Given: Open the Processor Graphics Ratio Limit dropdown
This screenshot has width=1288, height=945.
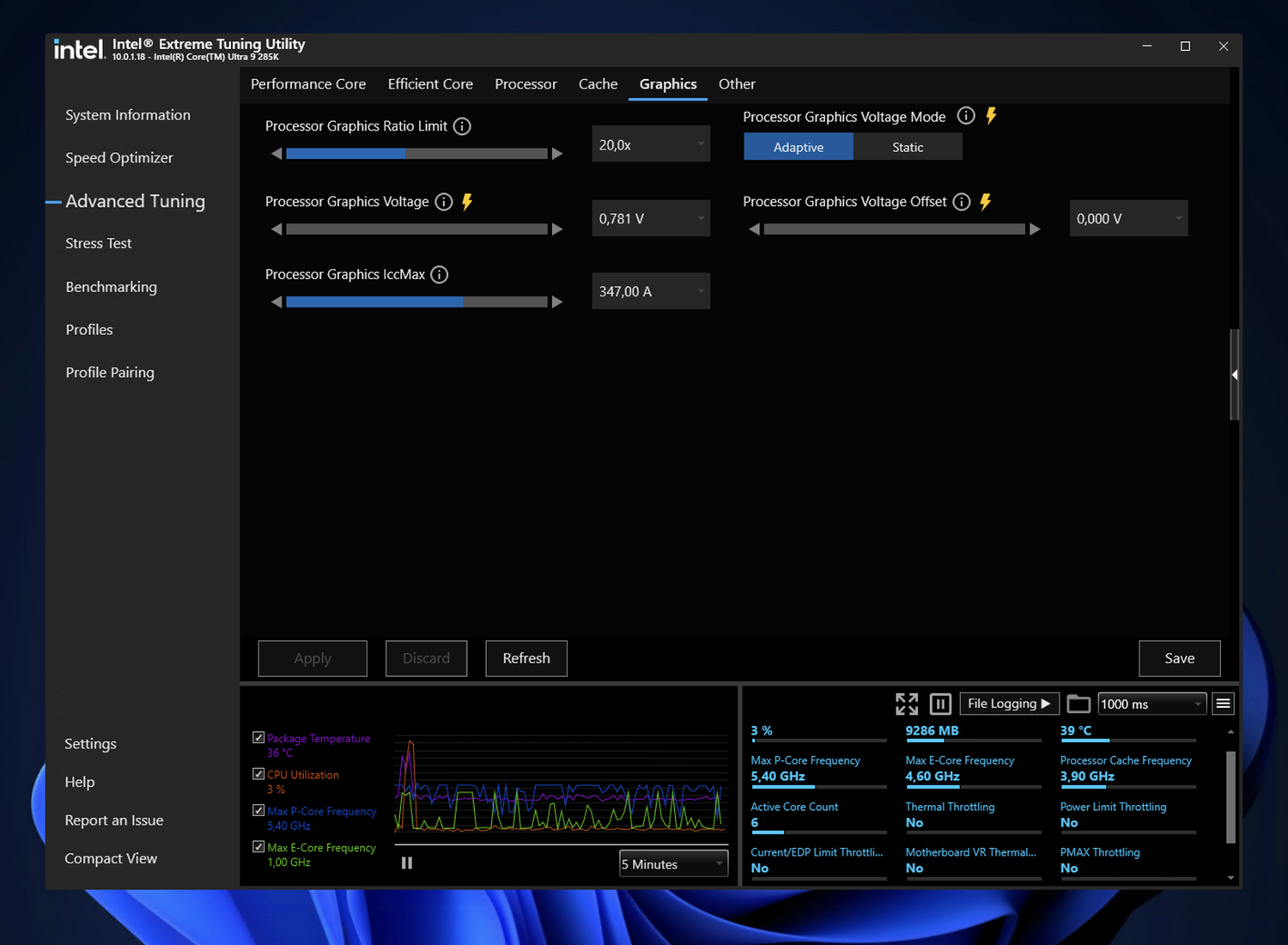Looking at the screenshot, I should pyautogui.click(x=651, y=145).
